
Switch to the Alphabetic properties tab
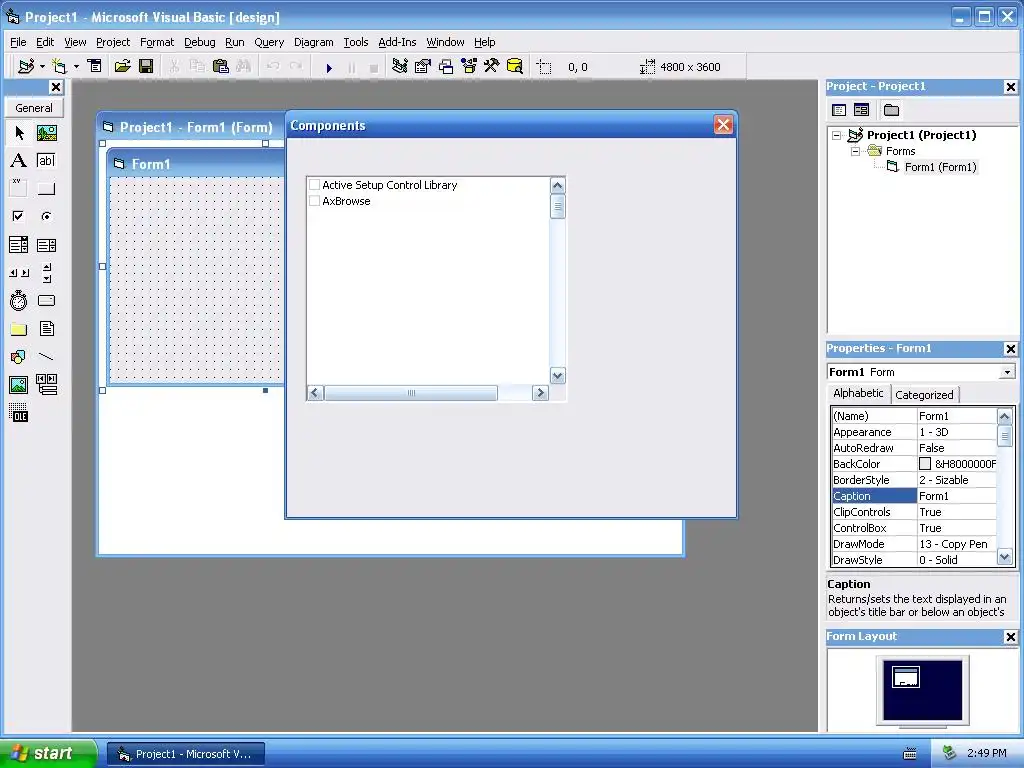[858, 393]
